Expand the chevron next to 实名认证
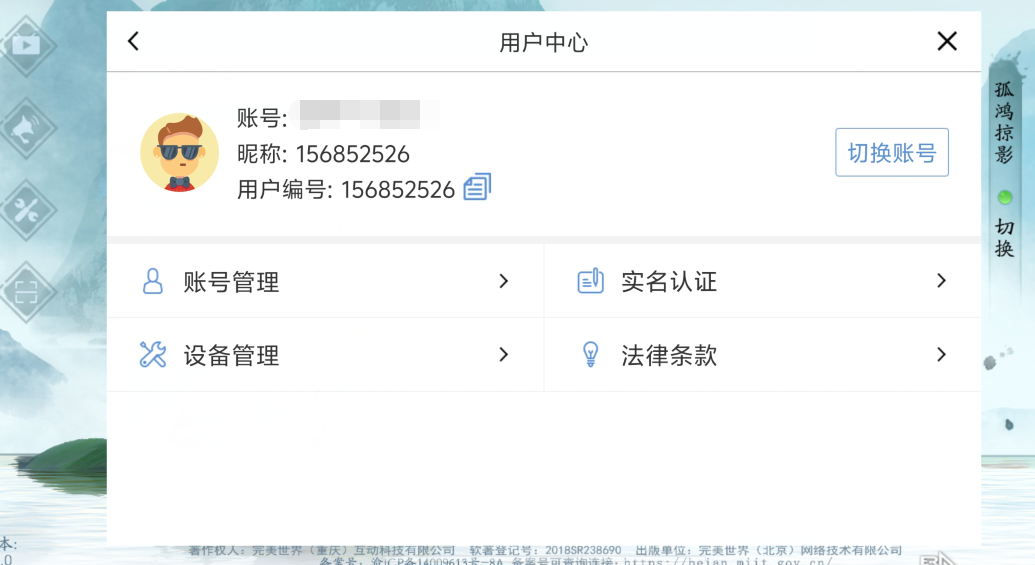Image resolution: width=1035 pixels, height=565 pixels. [941, 281]
